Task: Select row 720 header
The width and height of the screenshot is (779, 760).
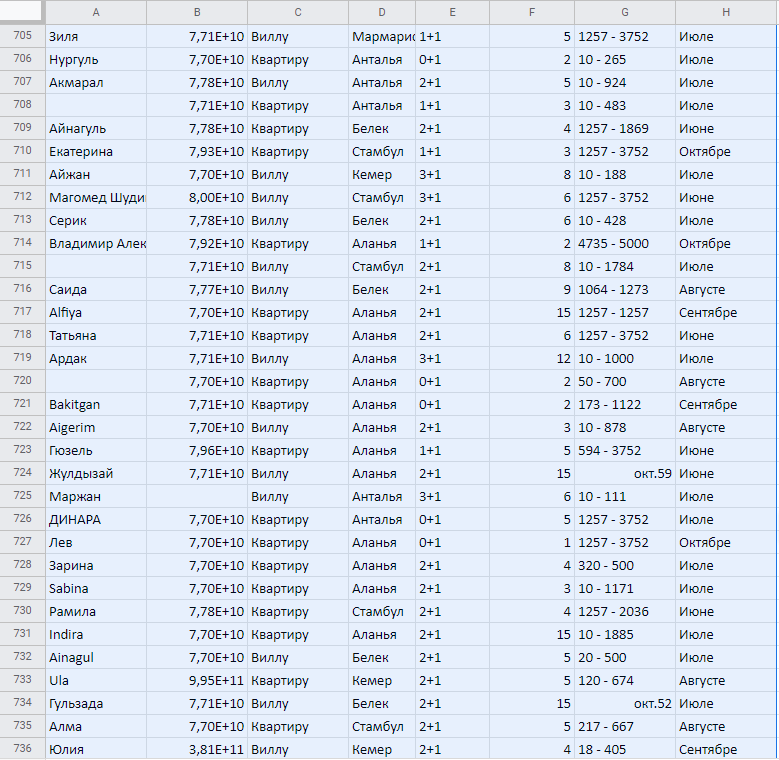Action: coord(22,381)
